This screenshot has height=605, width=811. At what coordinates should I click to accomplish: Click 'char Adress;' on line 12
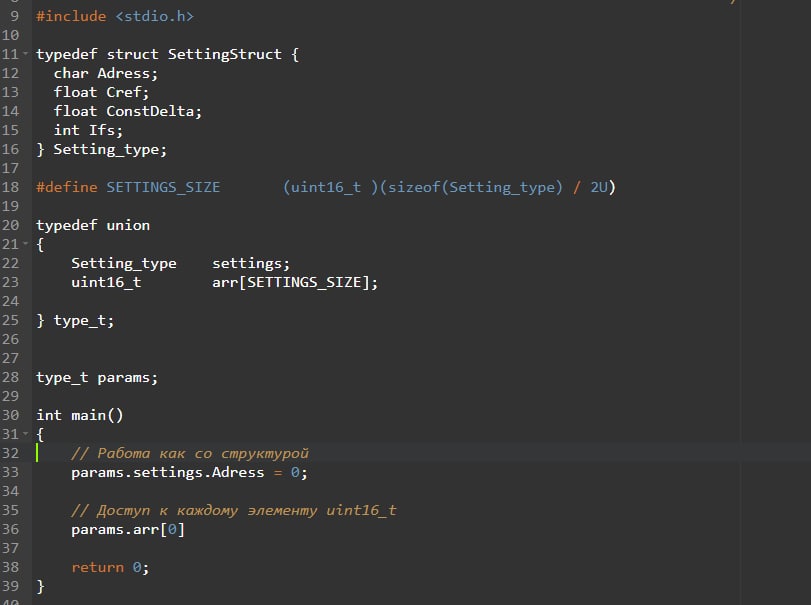[106, 73]
